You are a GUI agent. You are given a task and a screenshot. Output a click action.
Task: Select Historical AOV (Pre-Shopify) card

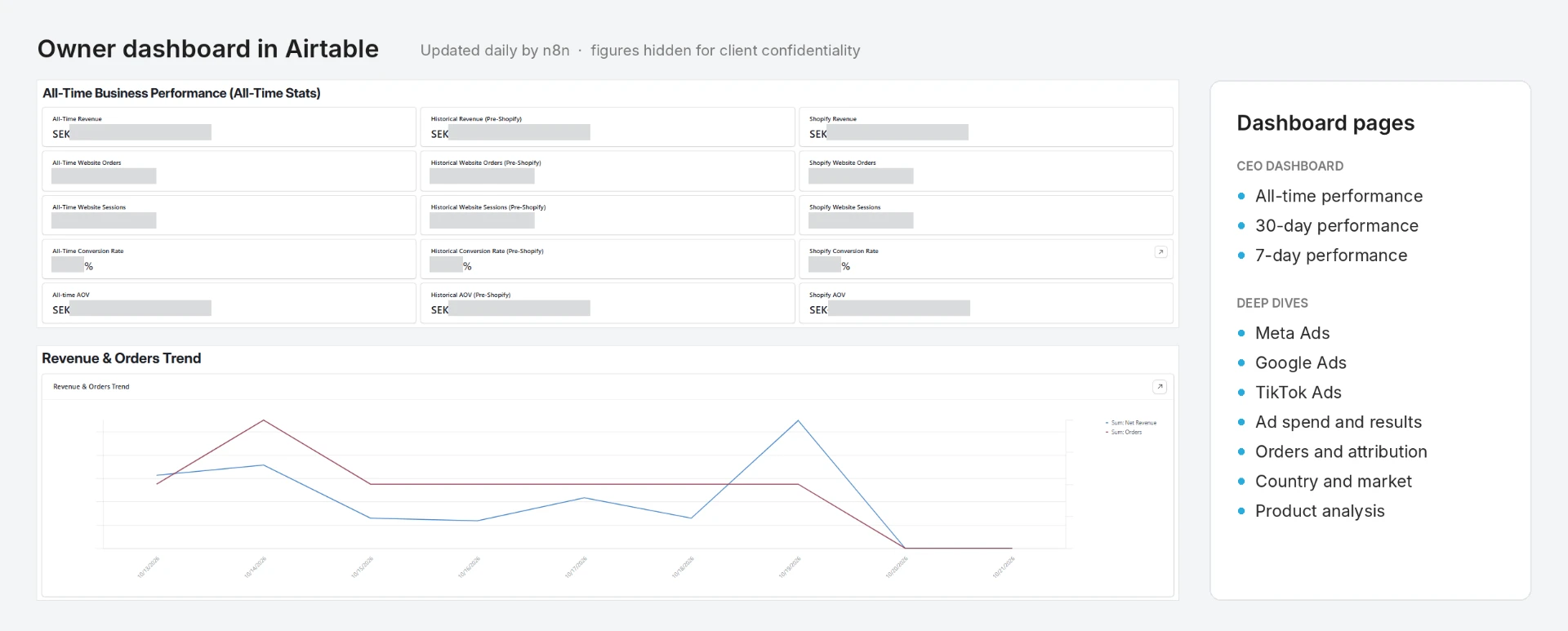pyautogui.click(x=608, y=304)
